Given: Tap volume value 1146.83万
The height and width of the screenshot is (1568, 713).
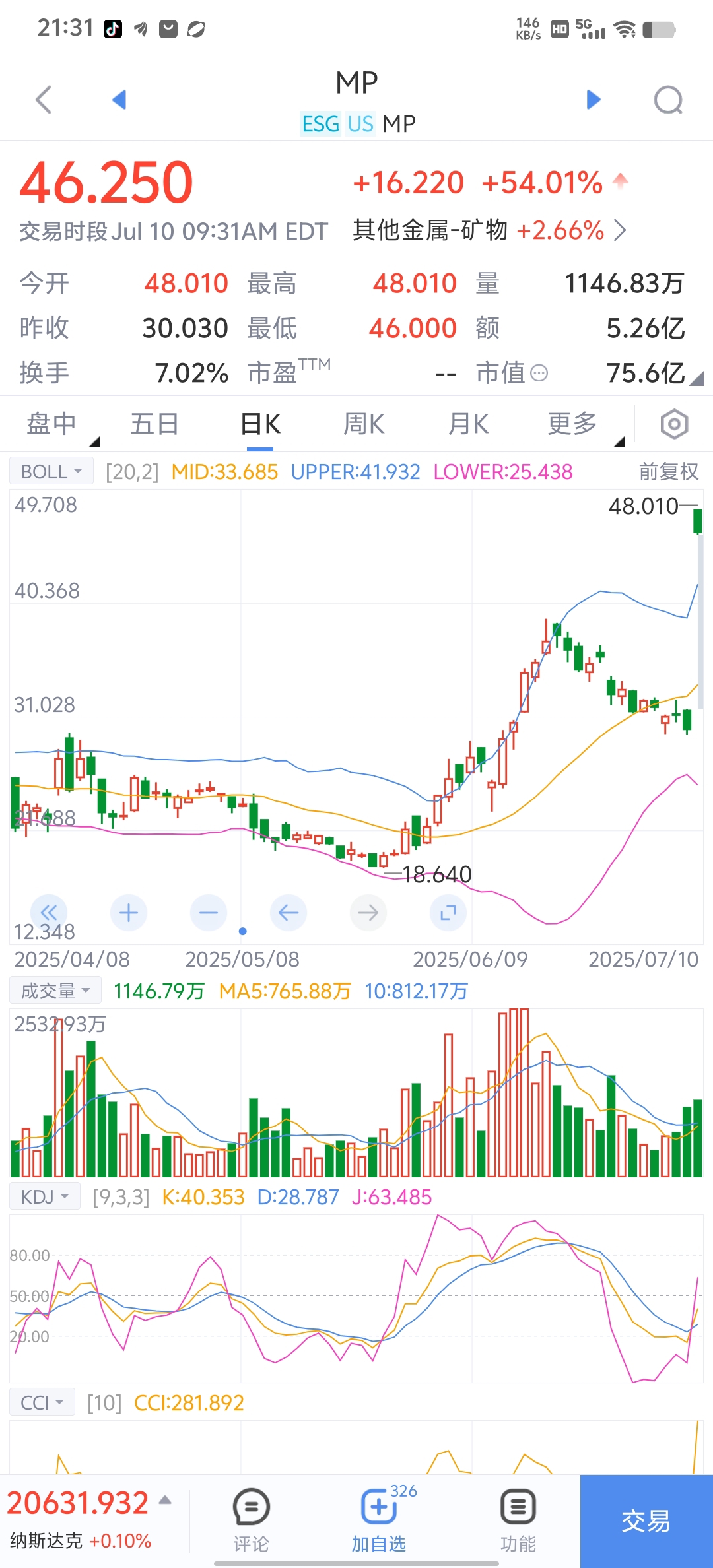Looking at the screenshot, I should point(625,284).
